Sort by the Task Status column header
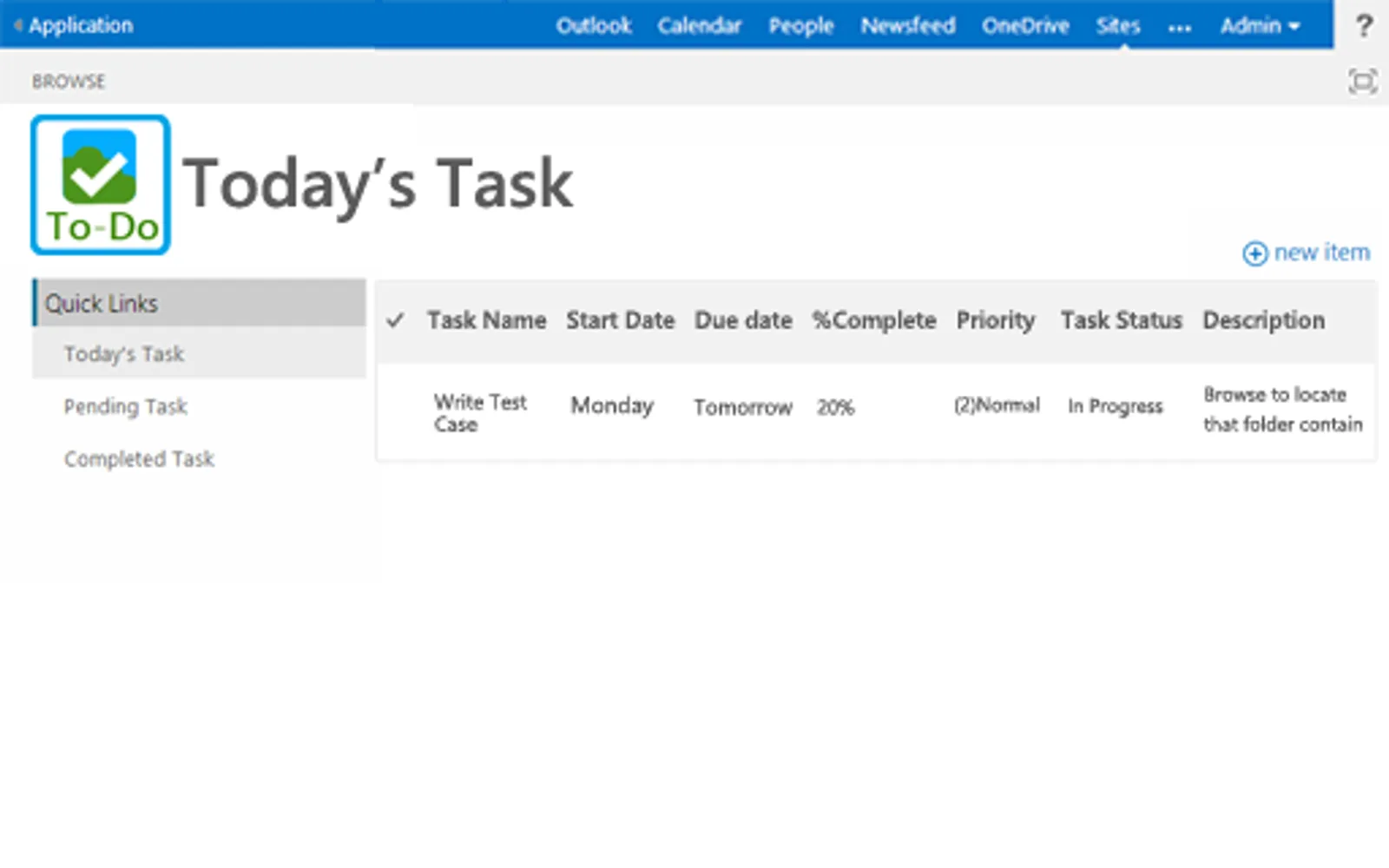Image resolution: width=1389 pixels, height=868 pixels. [1122, 320]
